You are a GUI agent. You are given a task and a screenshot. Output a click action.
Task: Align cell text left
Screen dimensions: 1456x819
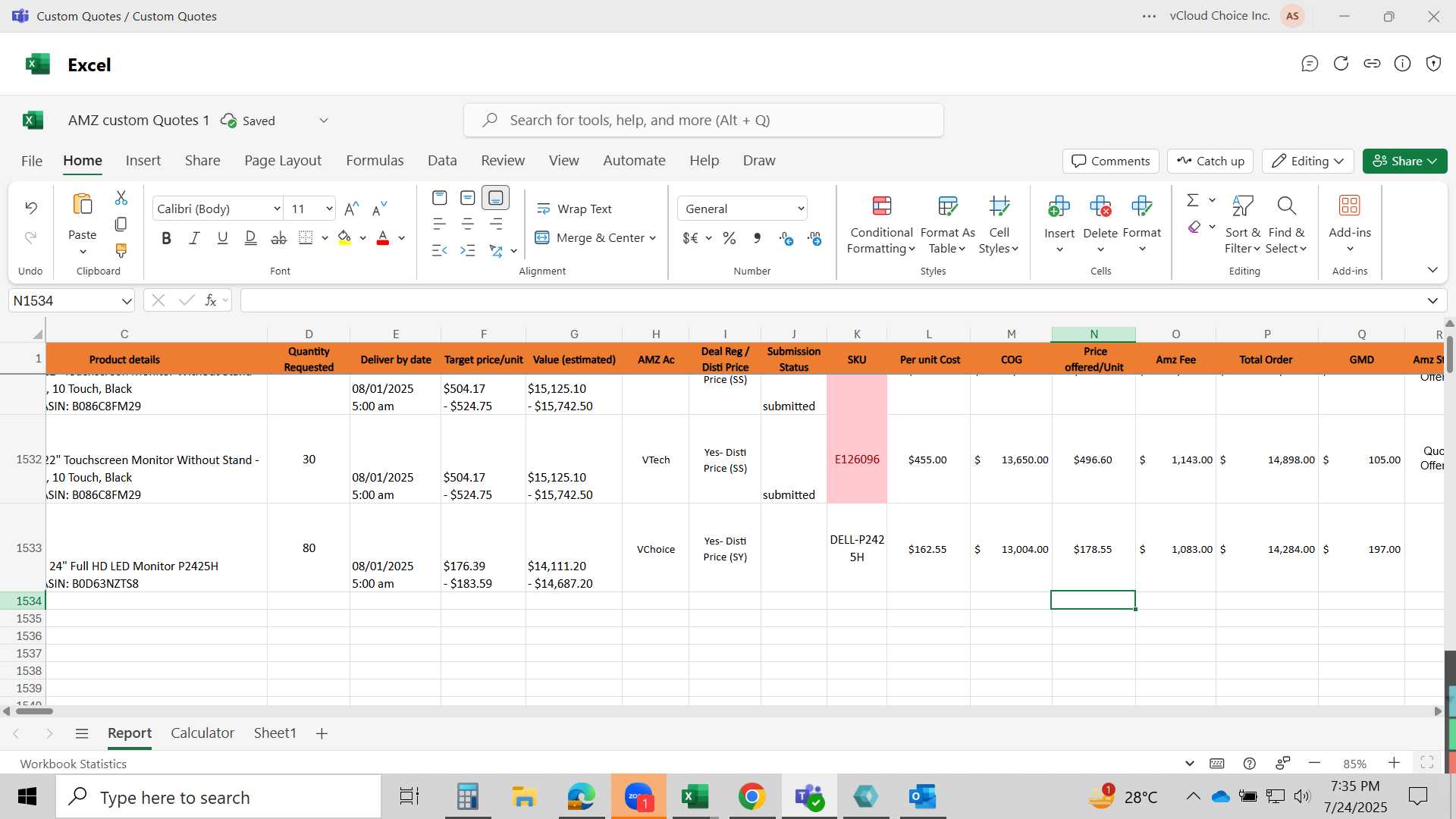tap(439, 224)
